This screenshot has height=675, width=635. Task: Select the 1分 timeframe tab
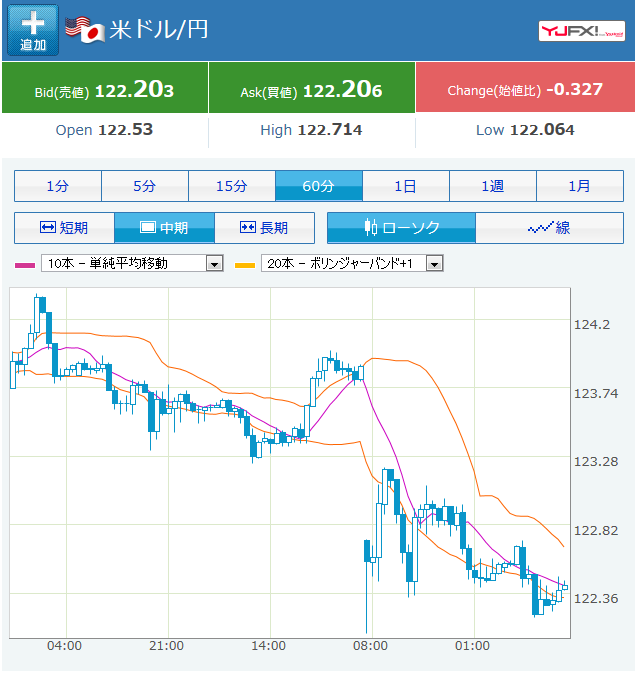click(58, 186)
